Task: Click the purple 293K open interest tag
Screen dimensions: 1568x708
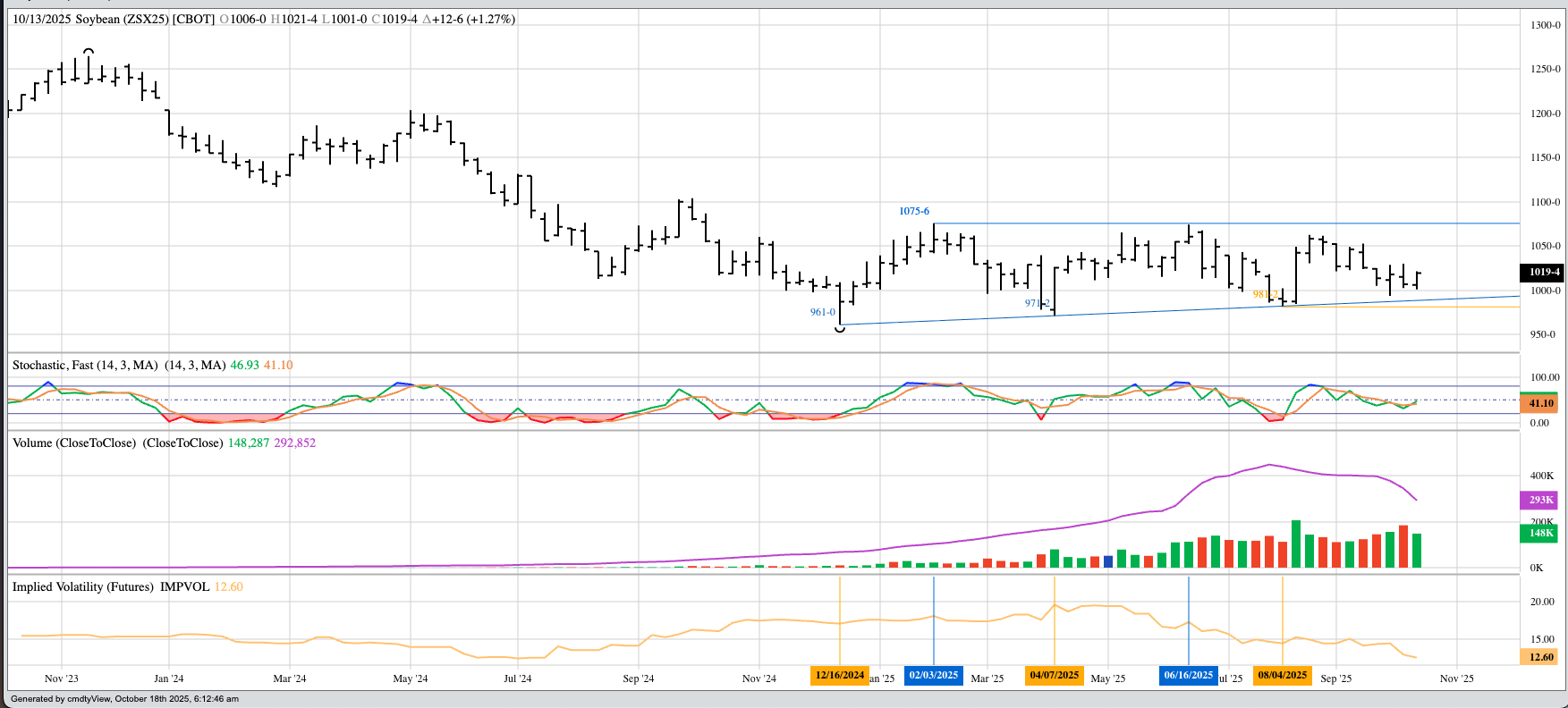Action: pos(1540,500)
